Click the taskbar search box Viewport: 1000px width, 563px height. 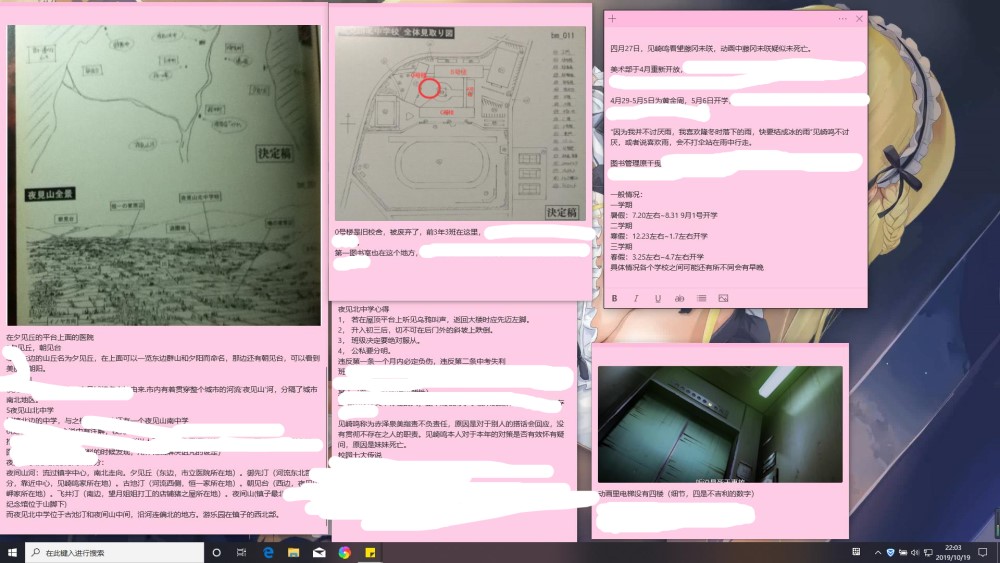click(x=115, y=552)
